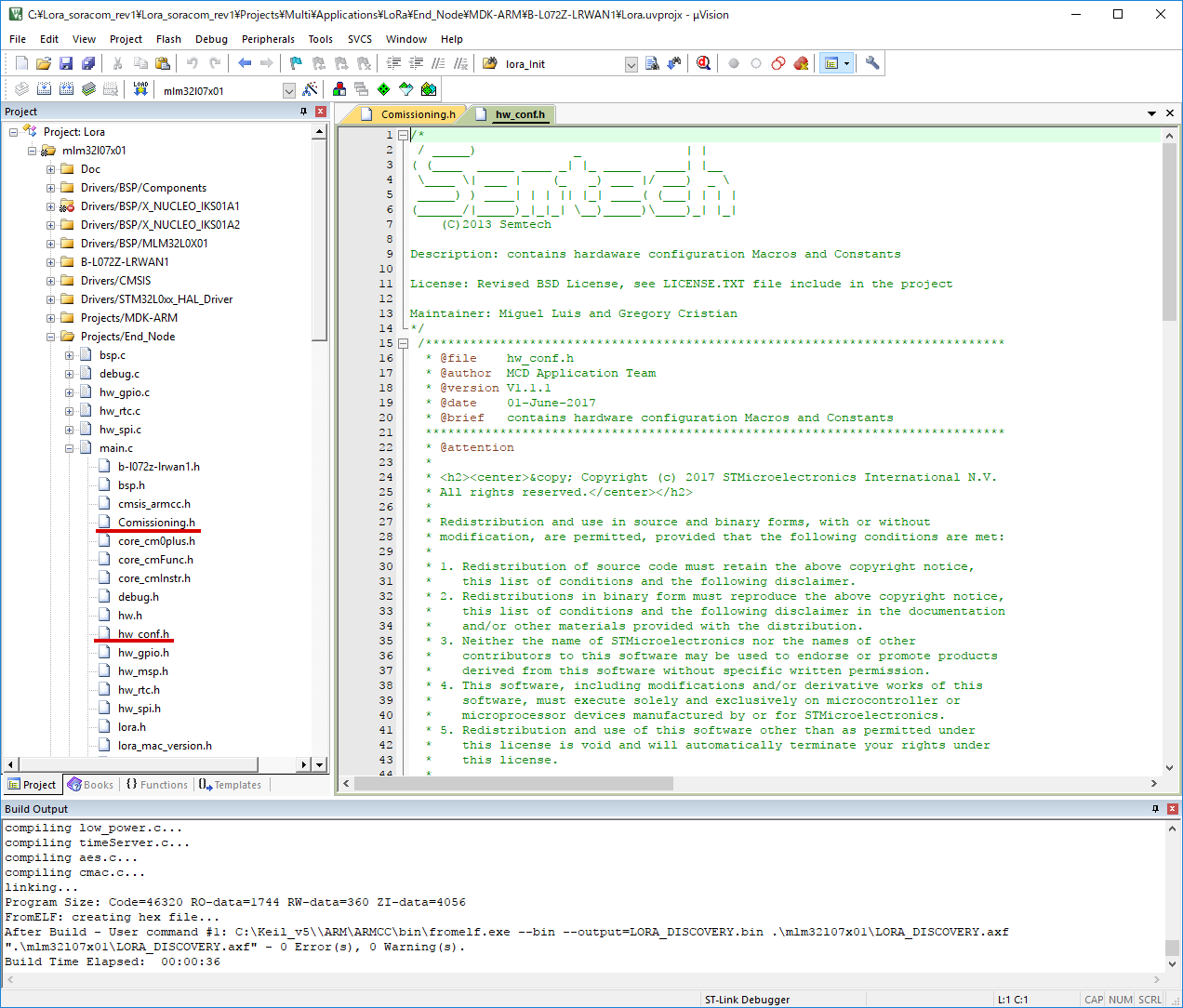Image resolution: width=1183 pixels, height=1008 pixels.
Task: Open the mlm32l07x01 target dropdown
Action: coord(288,91)
